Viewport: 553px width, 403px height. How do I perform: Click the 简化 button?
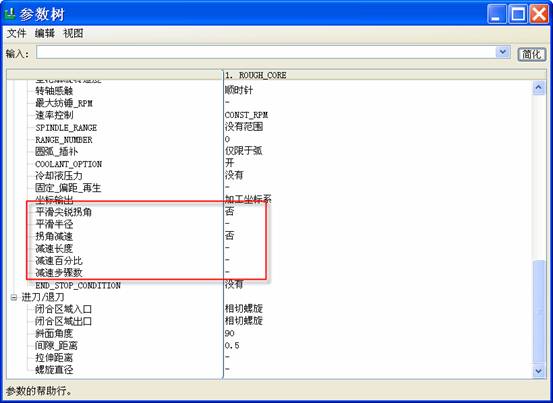pos(531,54)
